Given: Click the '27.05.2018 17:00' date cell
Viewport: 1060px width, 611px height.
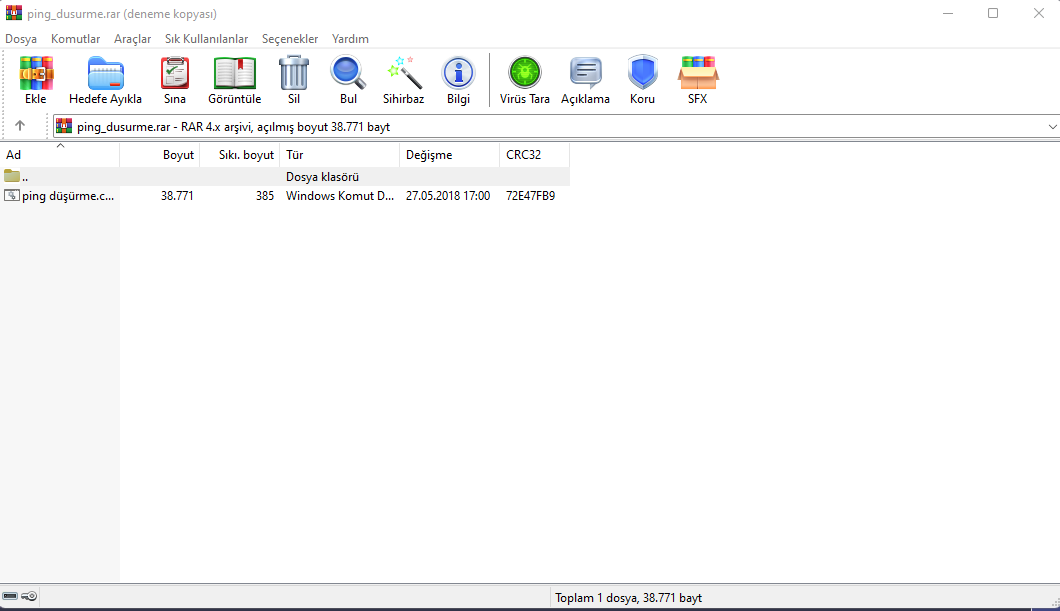Looking at the screenshot, I should point(448,195).
